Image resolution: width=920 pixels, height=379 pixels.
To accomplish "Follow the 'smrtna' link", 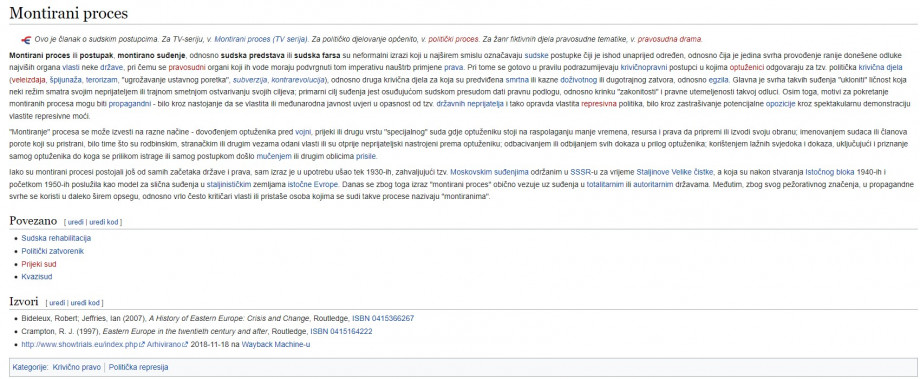I will [517, 79].
